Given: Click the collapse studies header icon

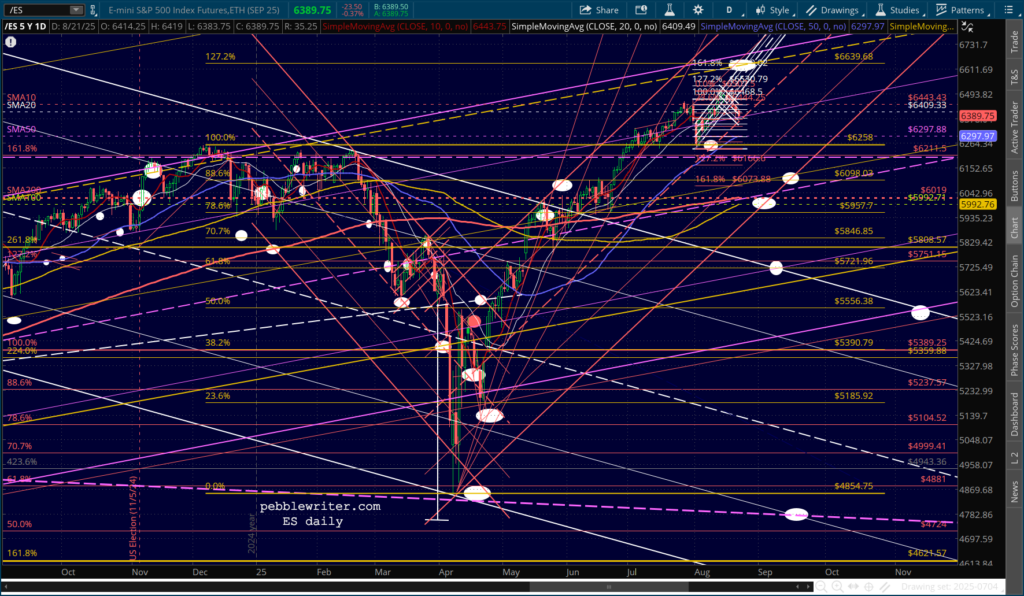Looking at the screenshot, I should pos(967,27).
